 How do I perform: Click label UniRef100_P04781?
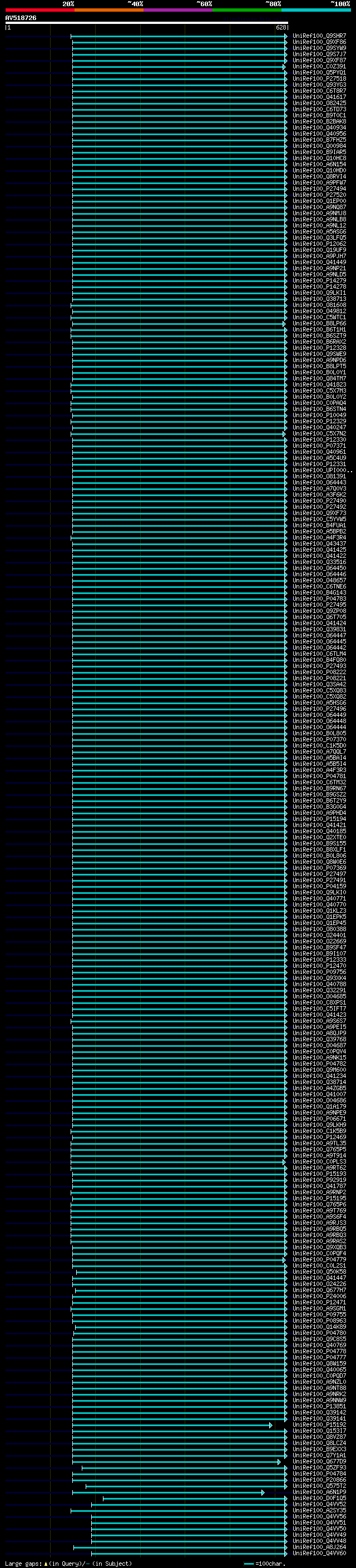click(319, 776)
